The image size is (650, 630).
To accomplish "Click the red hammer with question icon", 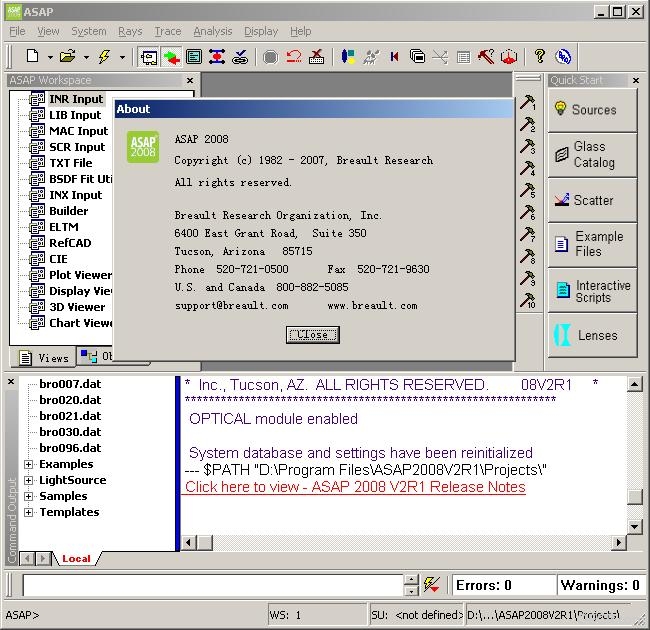I will tap(486, 56).
